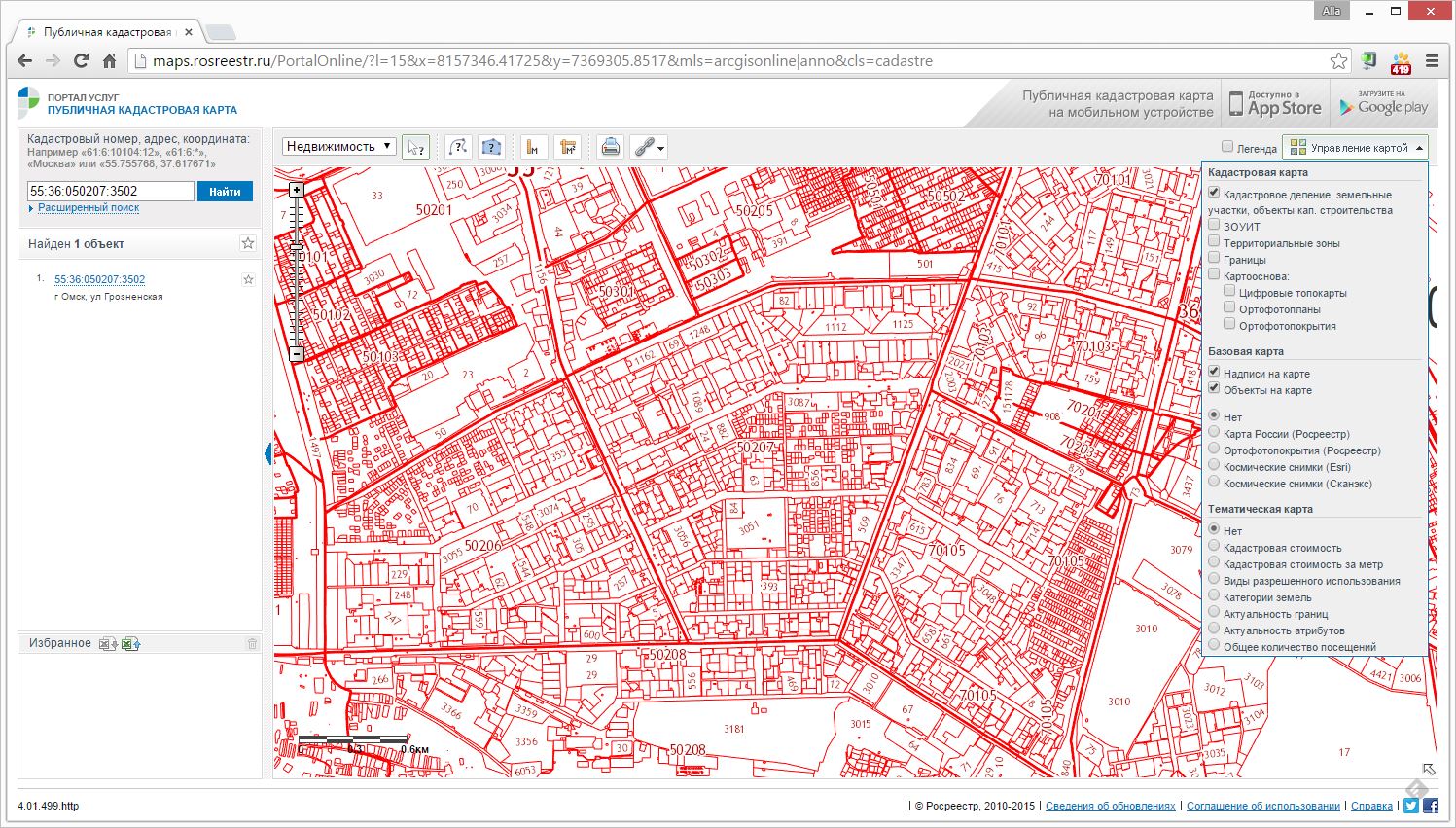
Task: Activate the measure area tool
Action: click(x=567, y=147)
